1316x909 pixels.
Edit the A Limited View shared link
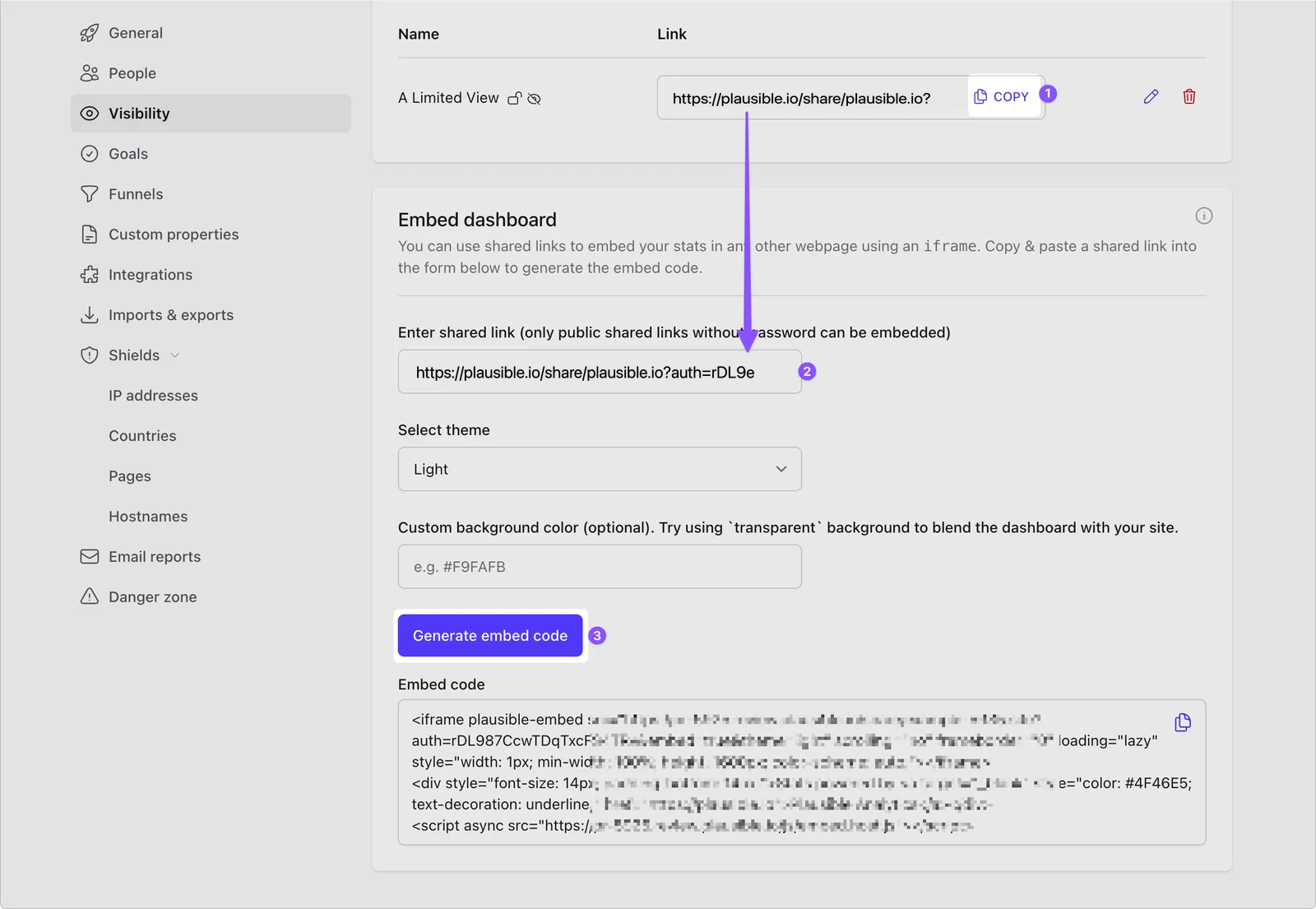[1151, 97]
